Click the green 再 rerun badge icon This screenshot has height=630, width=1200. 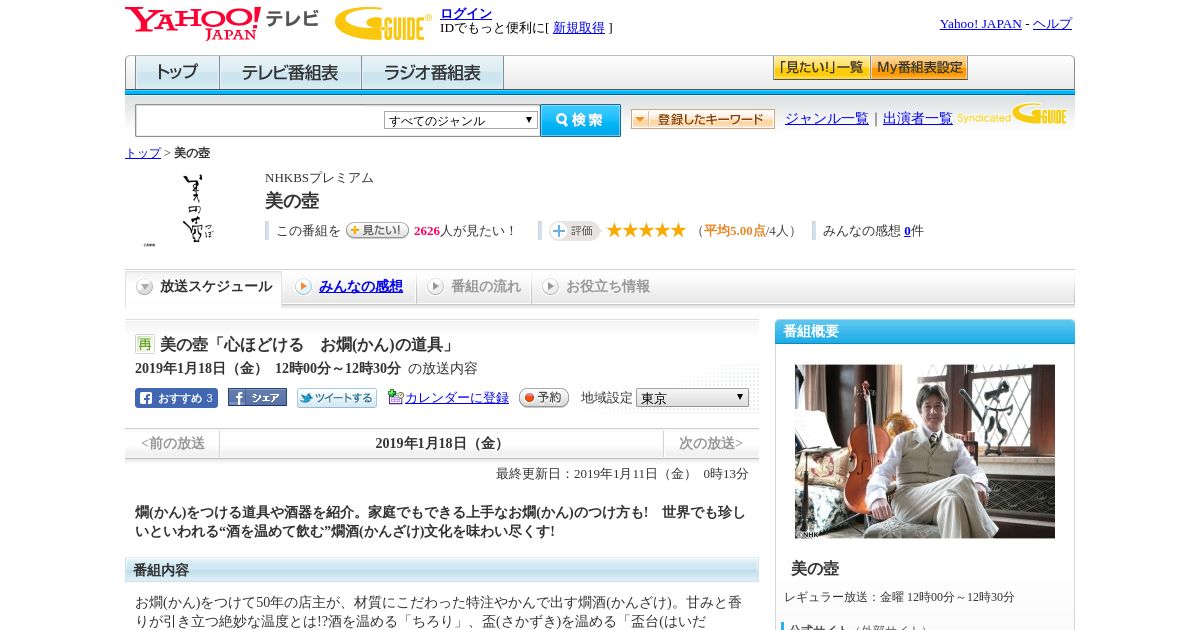145,344
